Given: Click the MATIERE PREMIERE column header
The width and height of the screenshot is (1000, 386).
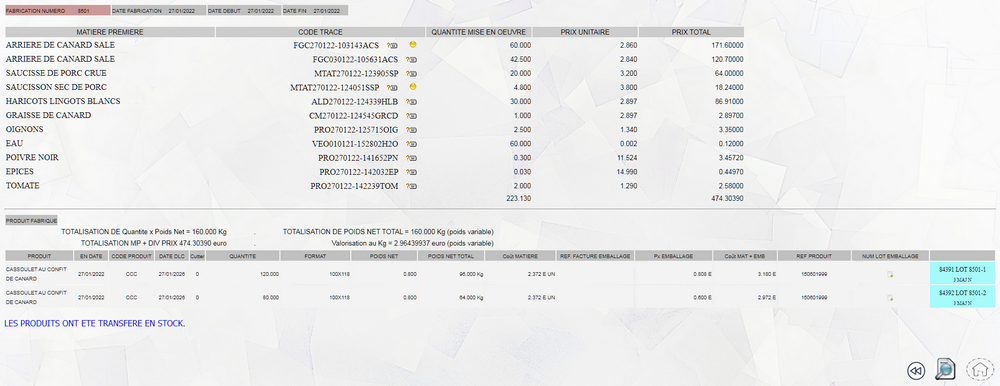Looking at the screenshot, I should pyautogui.click(x=110, y=32).
